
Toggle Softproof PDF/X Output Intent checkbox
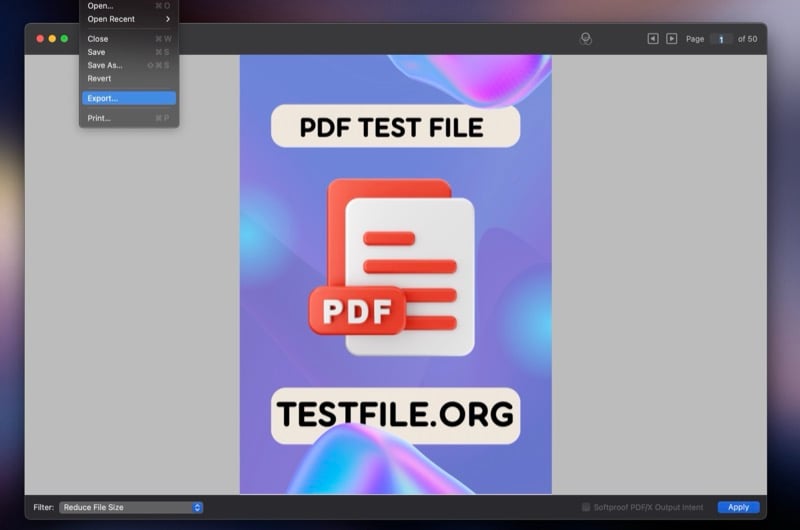point(586,507)
